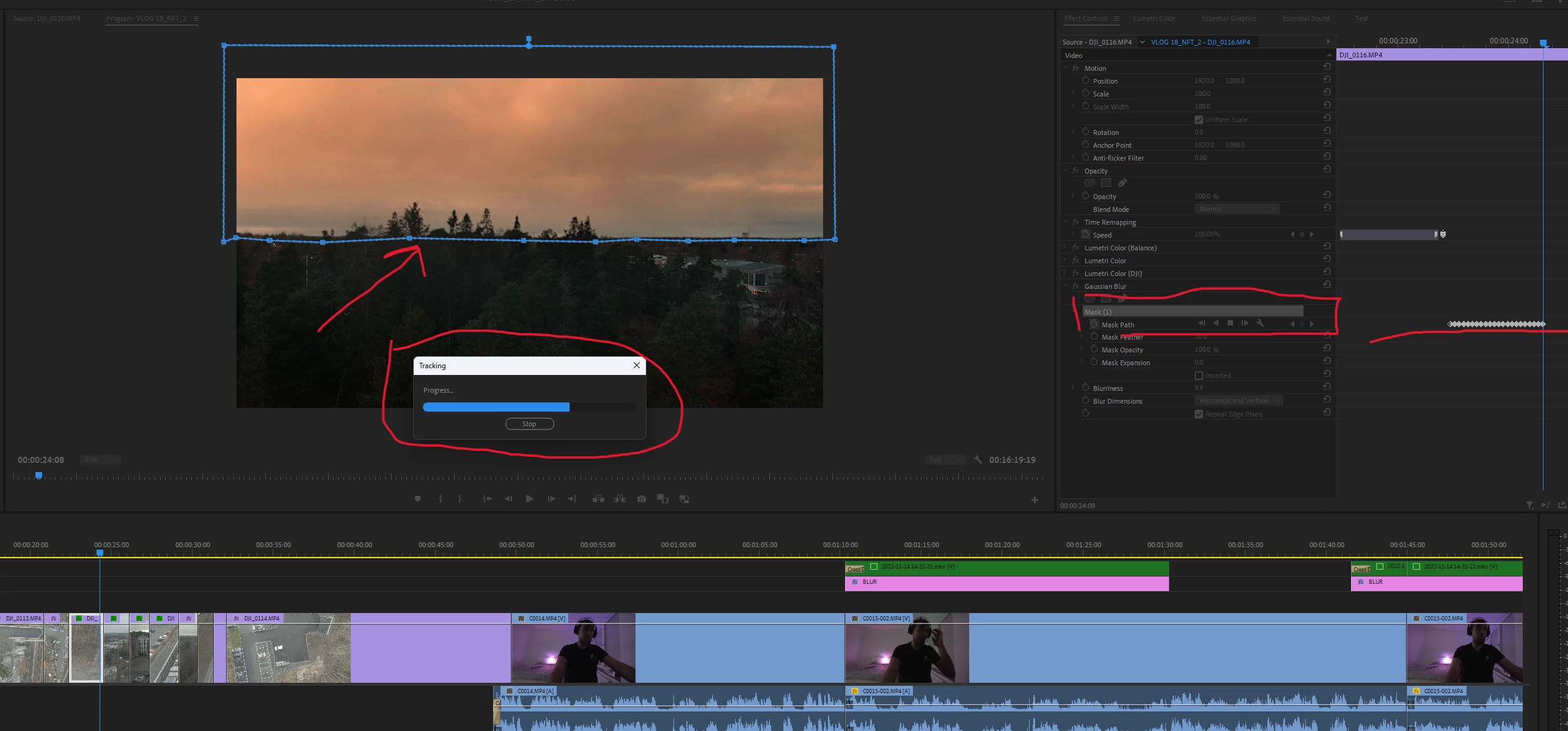This screenshot has height=731, width=1568.
Task: Toggle Uniform Scale checkbox
Action: coord(1198,120)
